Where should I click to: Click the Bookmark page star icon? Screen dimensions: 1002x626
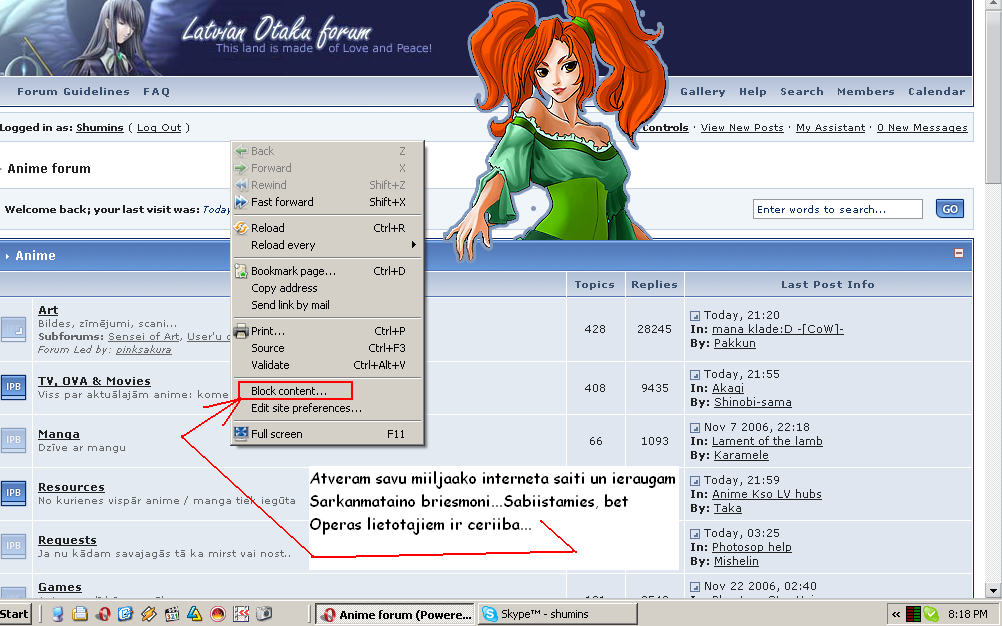pos(241,271)
